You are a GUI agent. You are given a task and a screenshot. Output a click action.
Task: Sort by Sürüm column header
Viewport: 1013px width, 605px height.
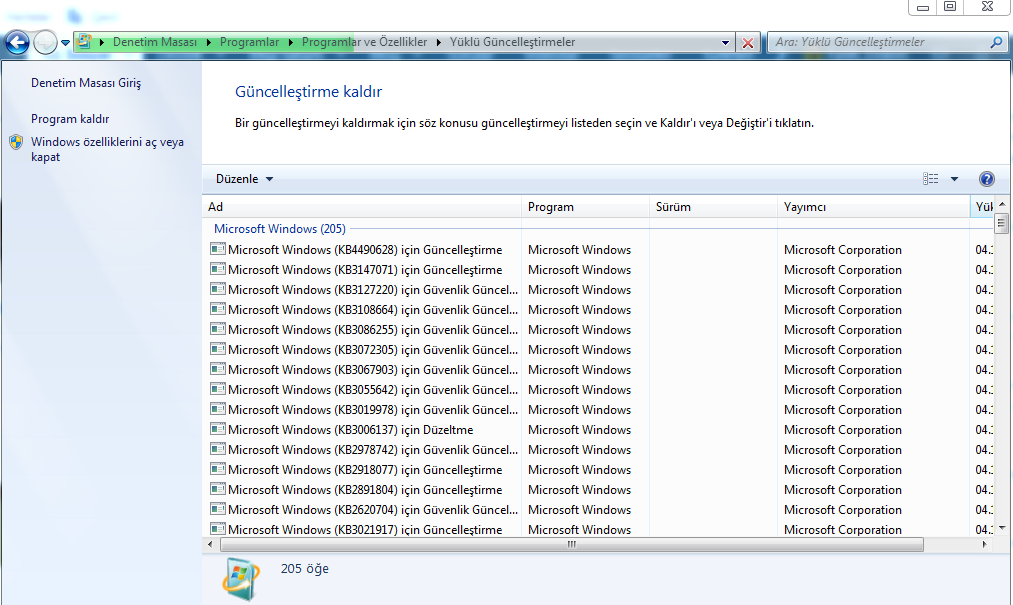(x=713, y=207)
